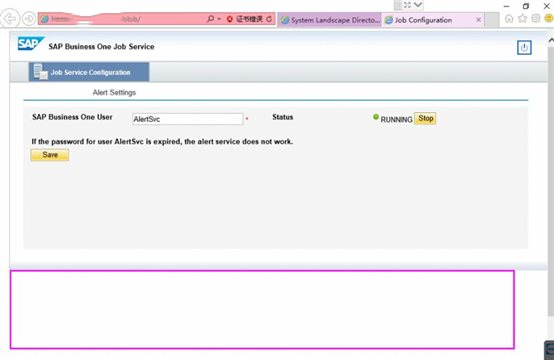Open browser tools gear icon
This screenshot has height=360, width=554.
536,18
